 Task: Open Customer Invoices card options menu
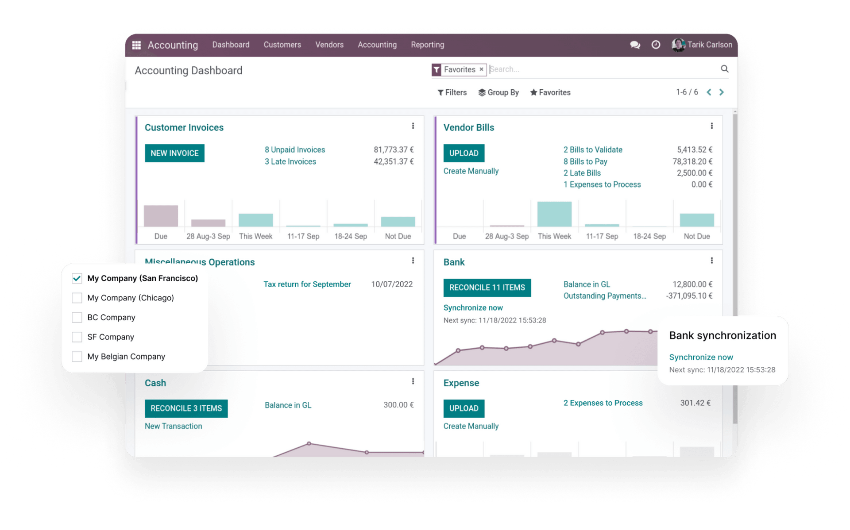click(x=413, y=126)
